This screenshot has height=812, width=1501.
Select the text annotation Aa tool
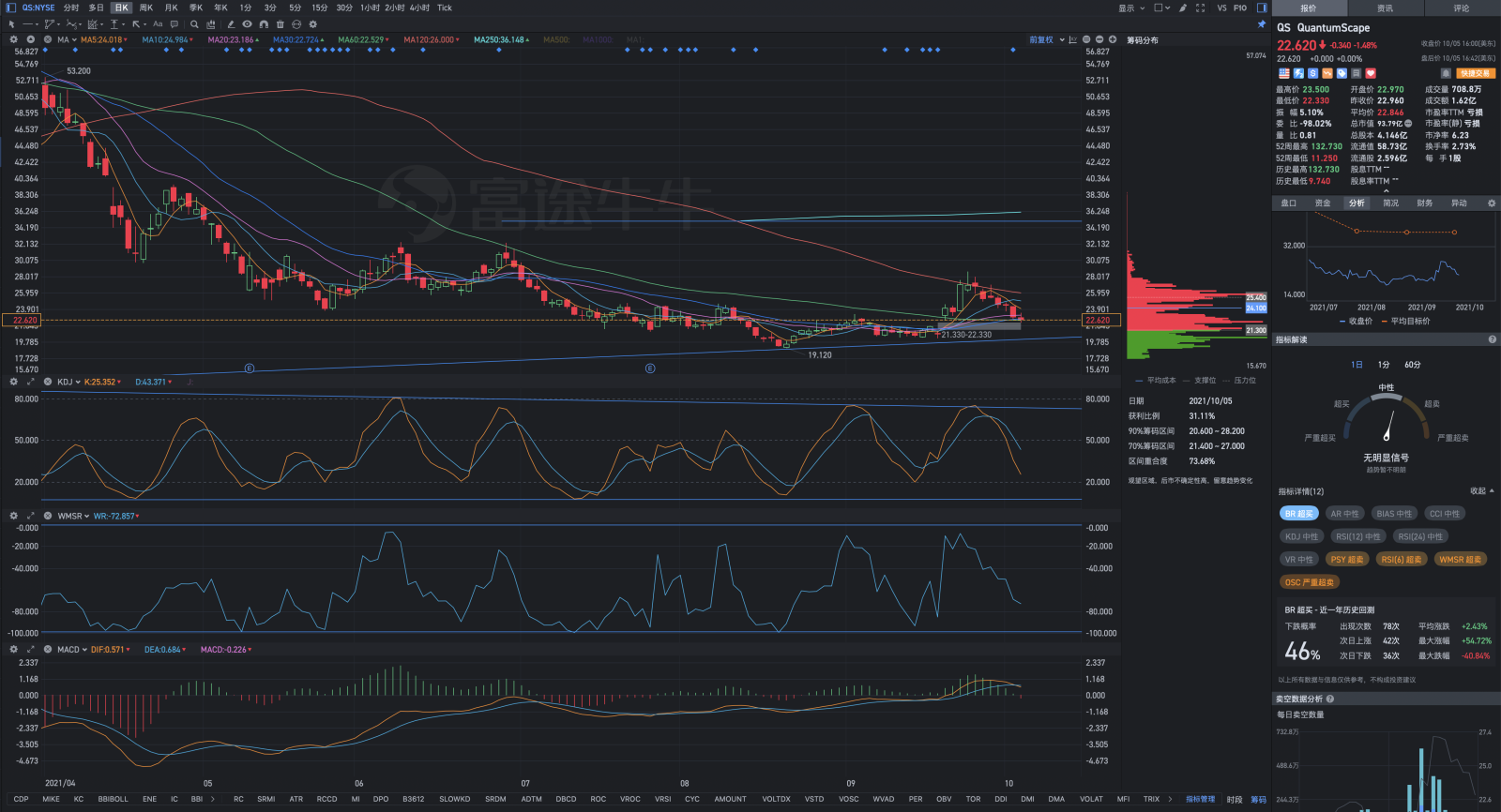[158, 24]
